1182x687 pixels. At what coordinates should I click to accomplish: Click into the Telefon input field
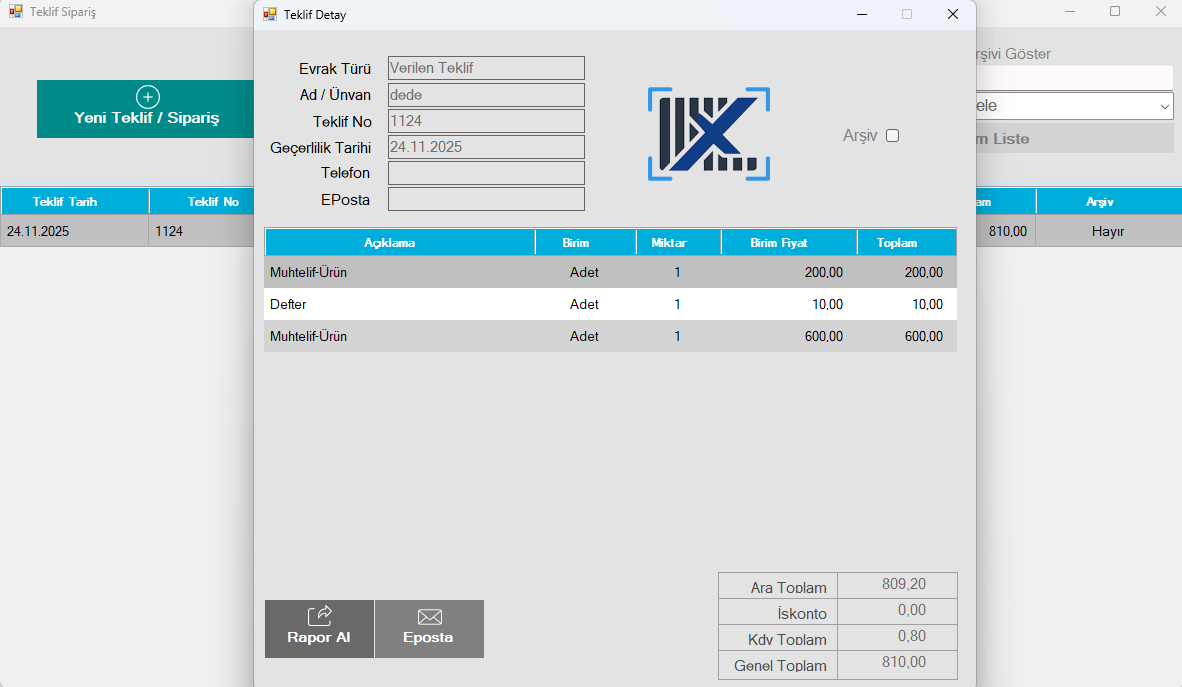pos(486,173)
